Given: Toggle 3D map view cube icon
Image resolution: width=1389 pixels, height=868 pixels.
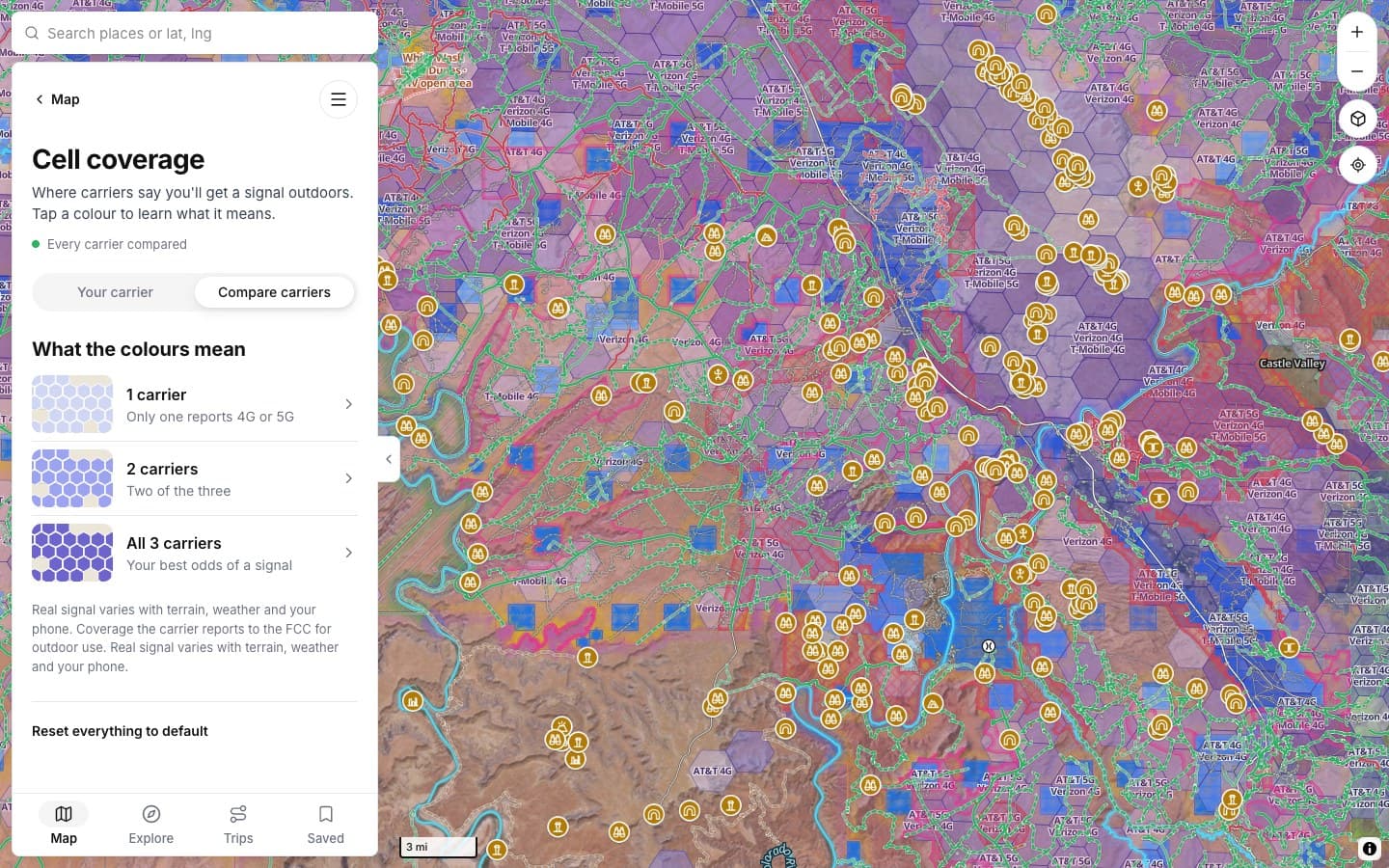Looking at the screenshot, I should tap(1357, 119).
